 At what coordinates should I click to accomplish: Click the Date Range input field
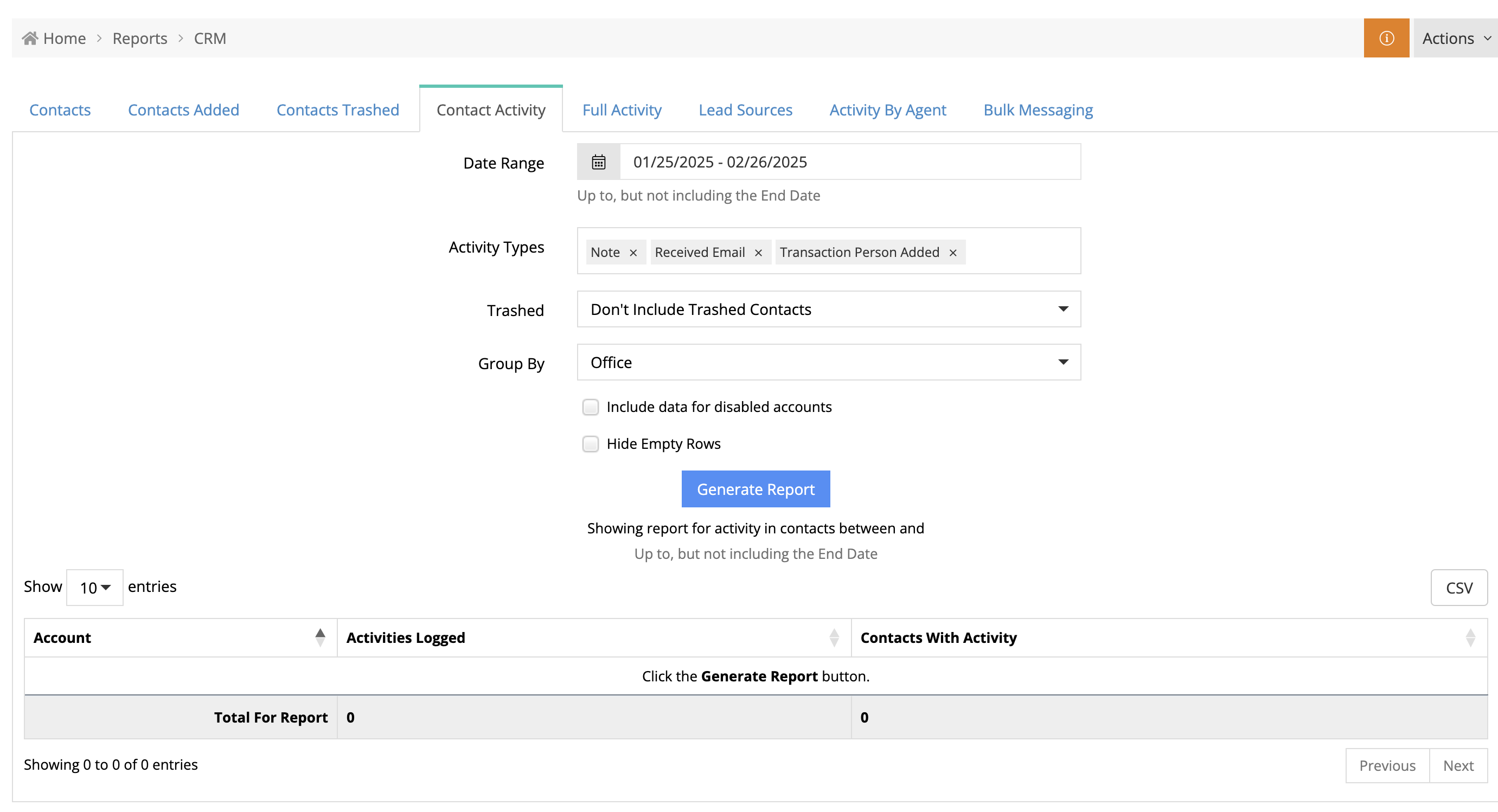pos(849,162)
